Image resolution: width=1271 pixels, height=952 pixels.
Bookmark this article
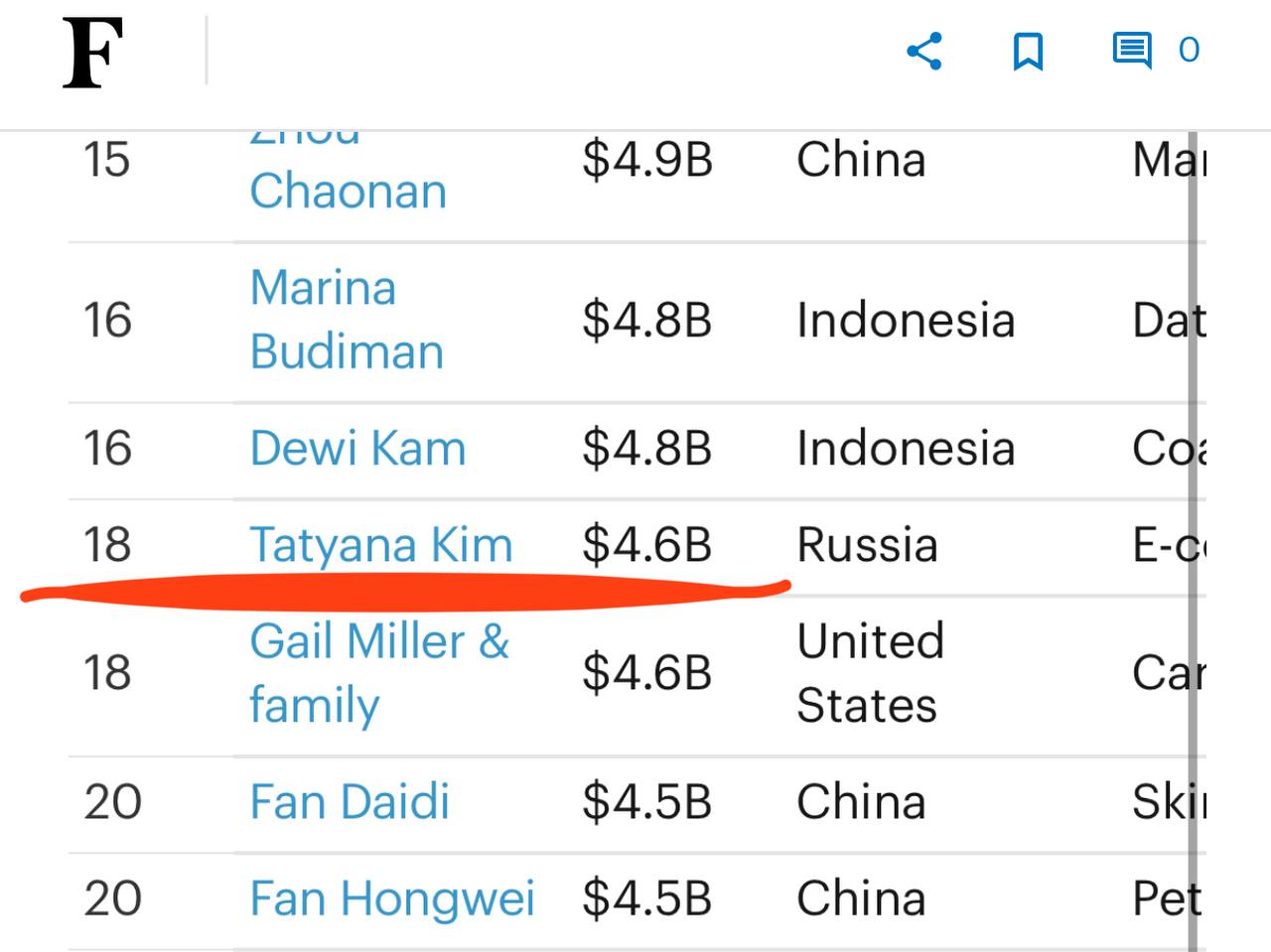coord(1028,51)
